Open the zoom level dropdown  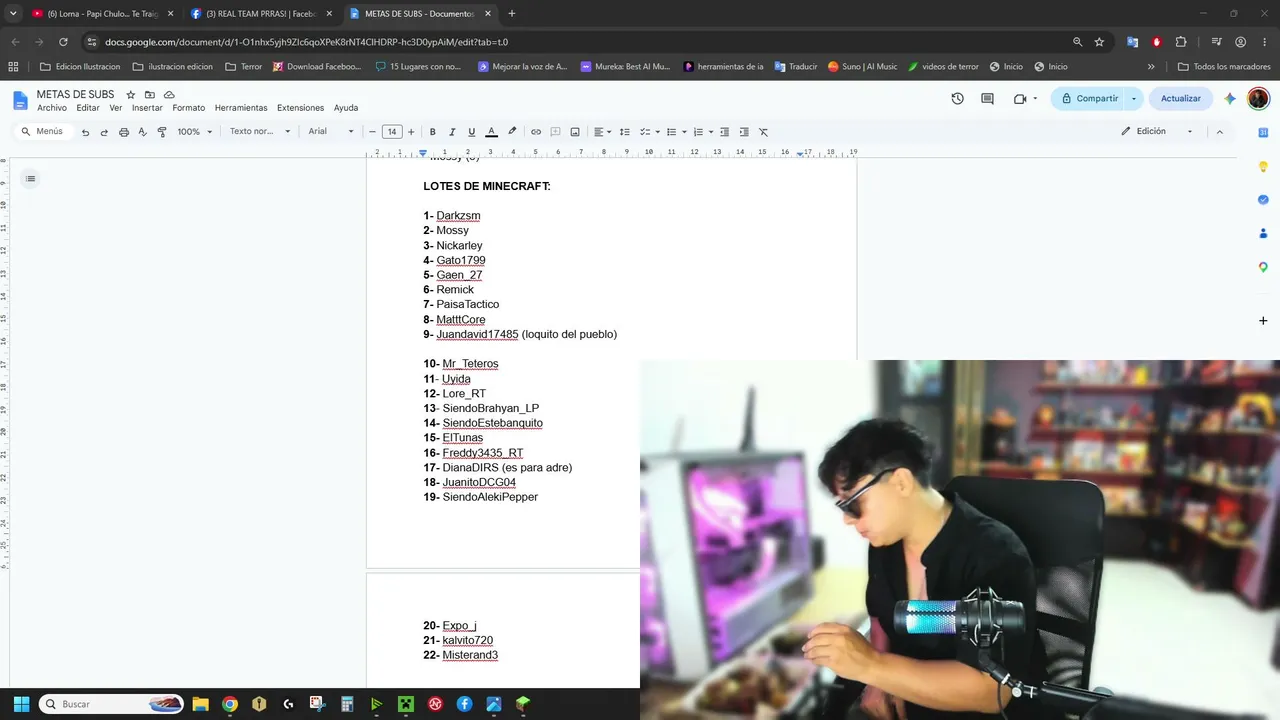(195, 132)
